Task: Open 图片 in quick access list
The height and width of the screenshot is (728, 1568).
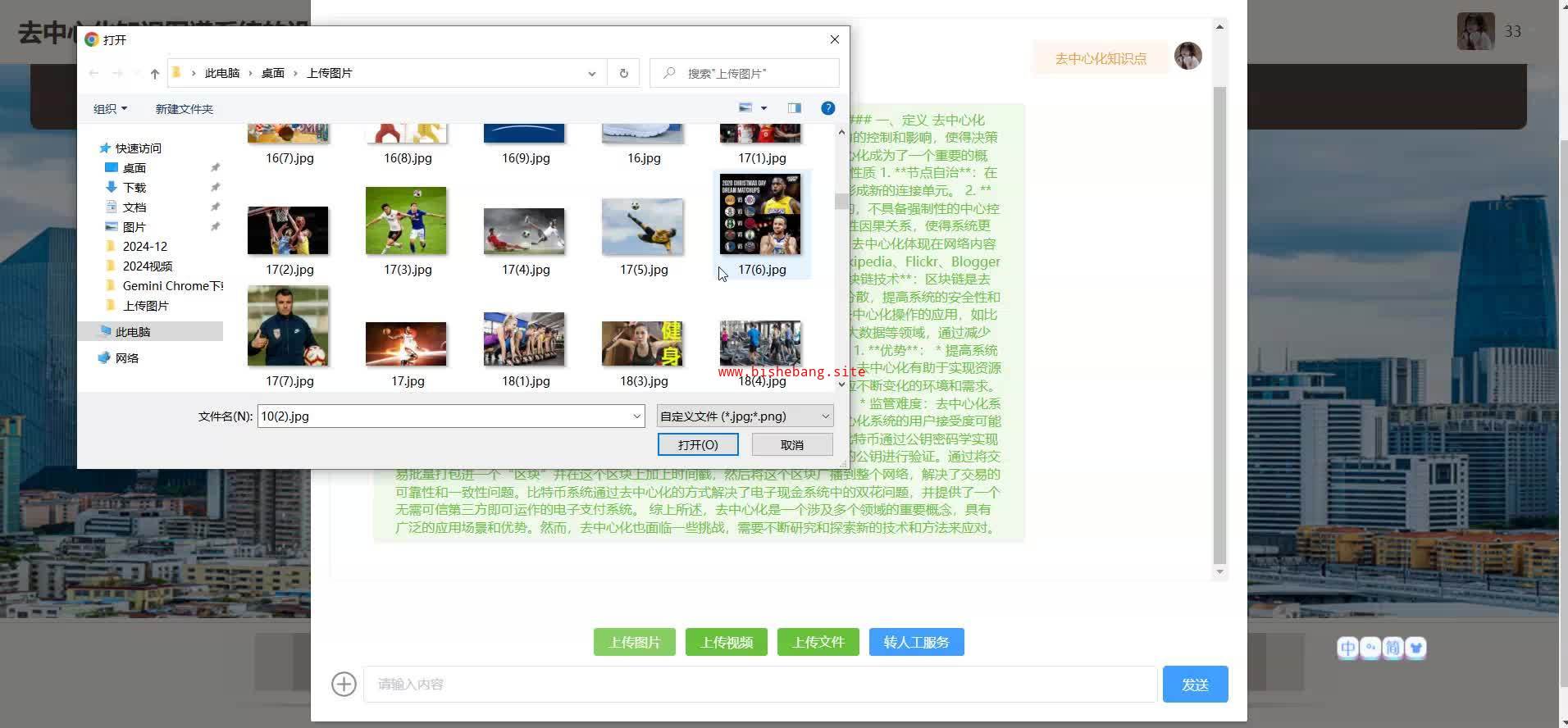Action: (x=134, y=227)
